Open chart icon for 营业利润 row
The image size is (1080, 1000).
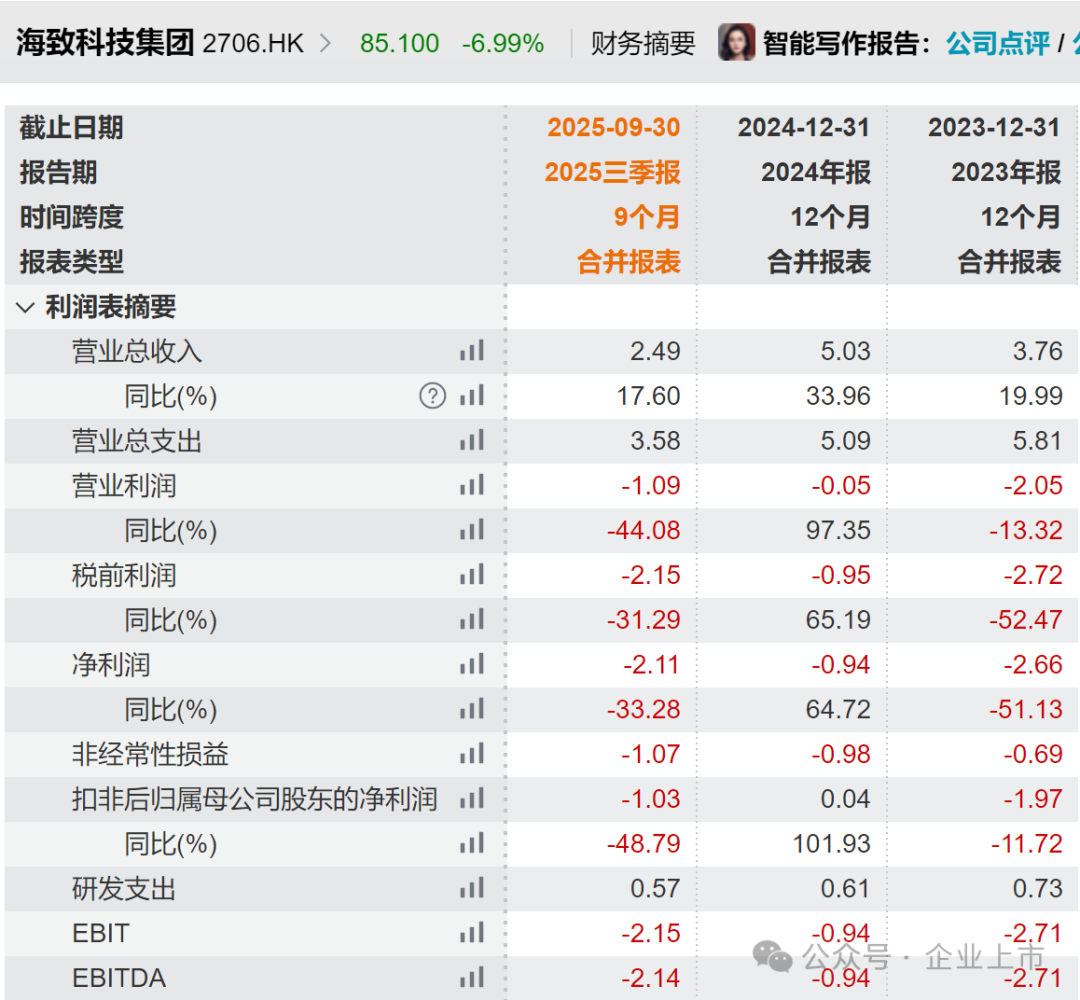472,485
